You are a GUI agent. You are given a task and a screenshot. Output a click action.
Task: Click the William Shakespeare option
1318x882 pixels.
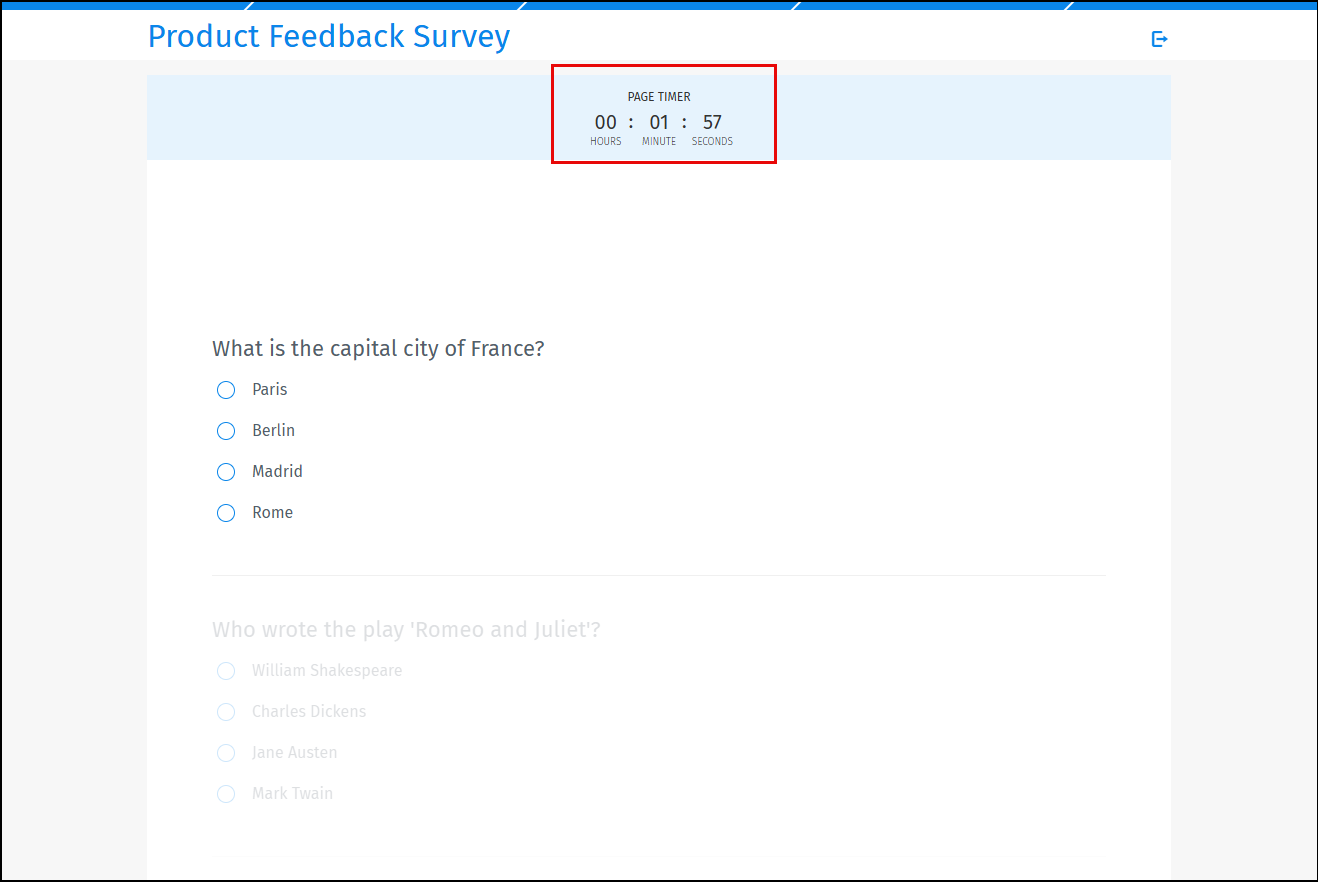coord(225,671)
